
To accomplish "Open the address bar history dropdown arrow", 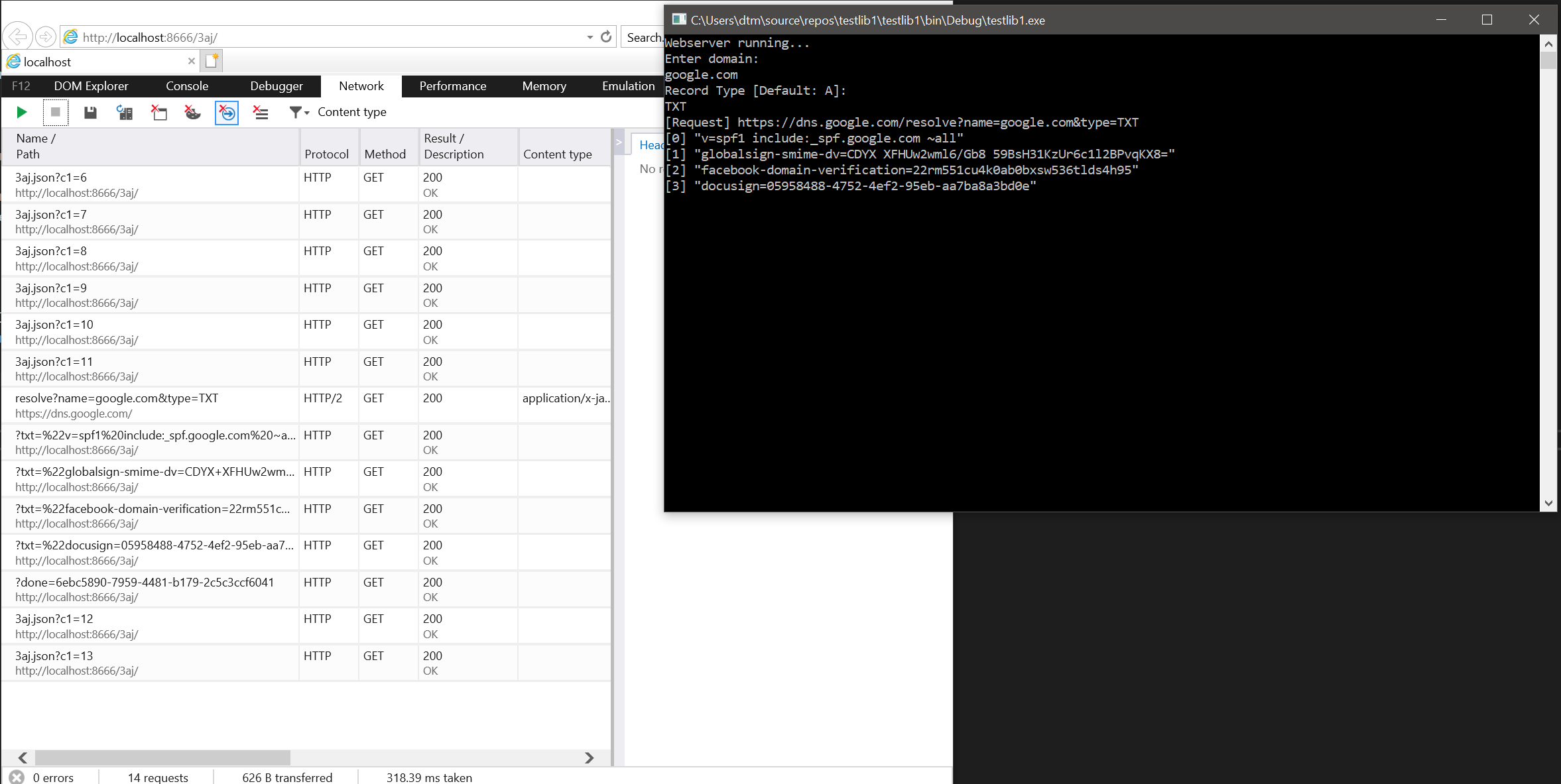I will click(590, 37).
